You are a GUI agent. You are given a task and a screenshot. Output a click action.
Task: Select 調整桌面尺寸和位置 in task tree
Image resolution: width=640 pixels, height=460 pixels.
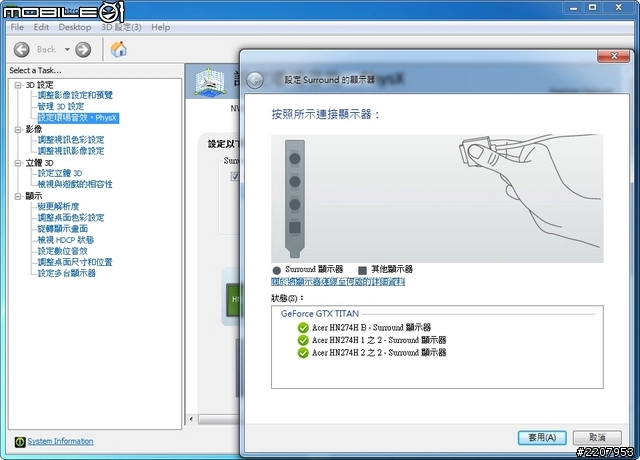tap(75, 262)
